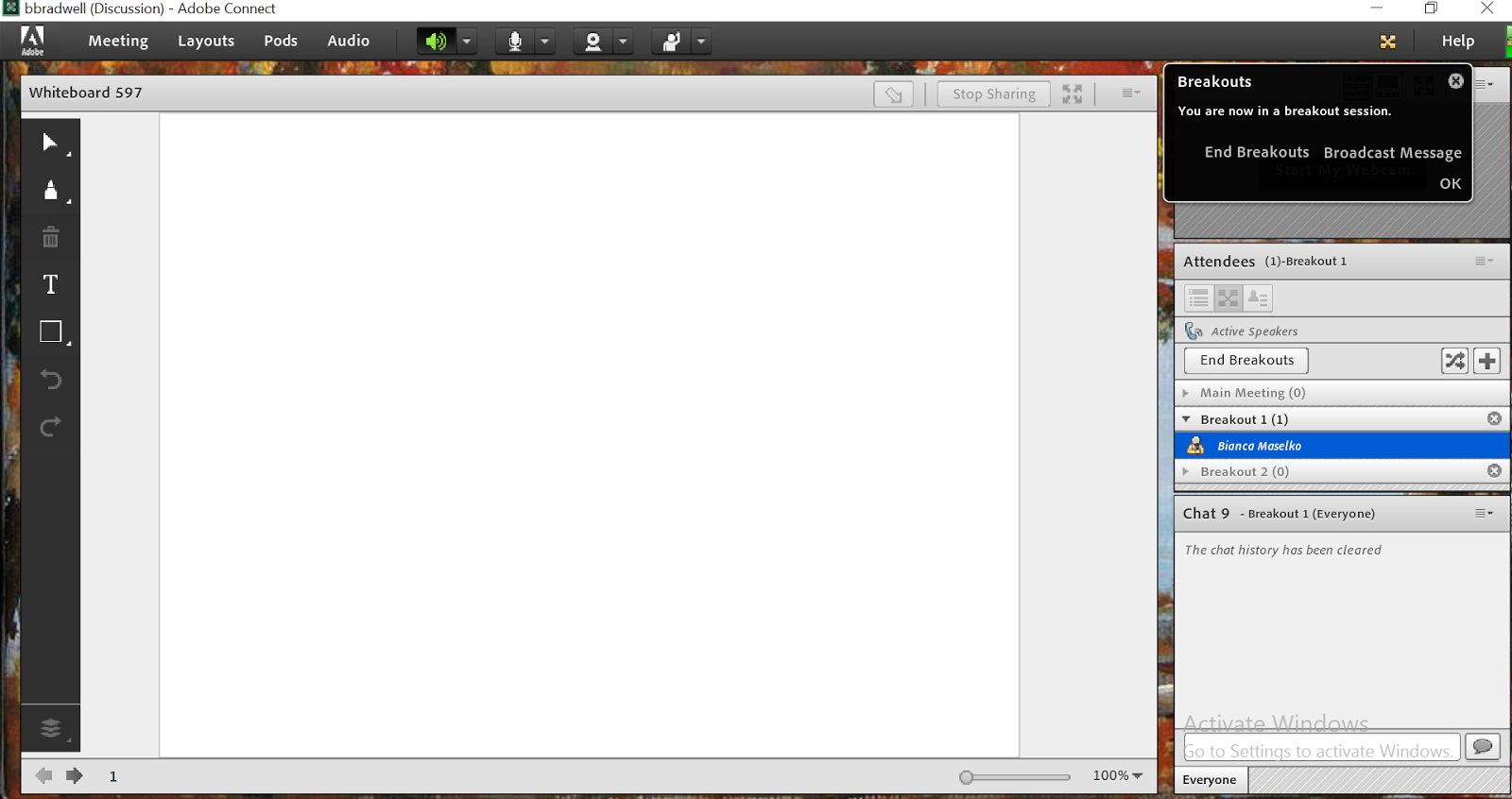Viewport: 1512px width, 799px height.
Task: Click the whiteboard zoom slider handle
Action: click(x=966, y=777)
